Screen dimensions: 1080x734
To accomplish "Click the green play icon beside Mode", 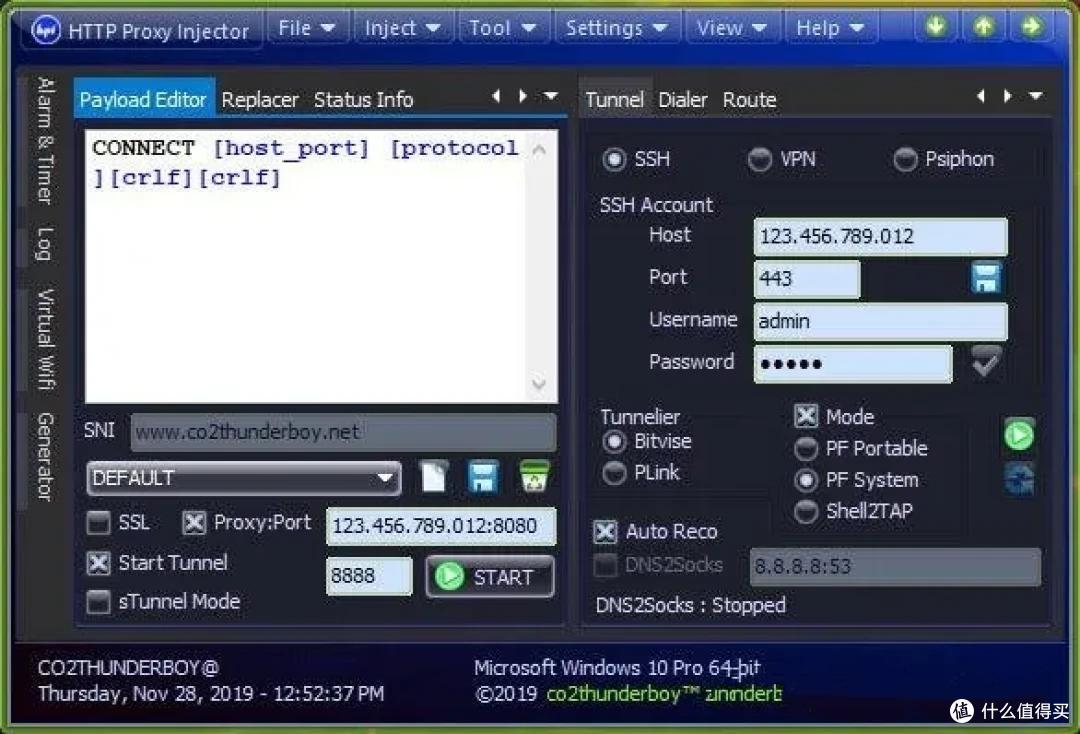I will [x=1019, y=435].
